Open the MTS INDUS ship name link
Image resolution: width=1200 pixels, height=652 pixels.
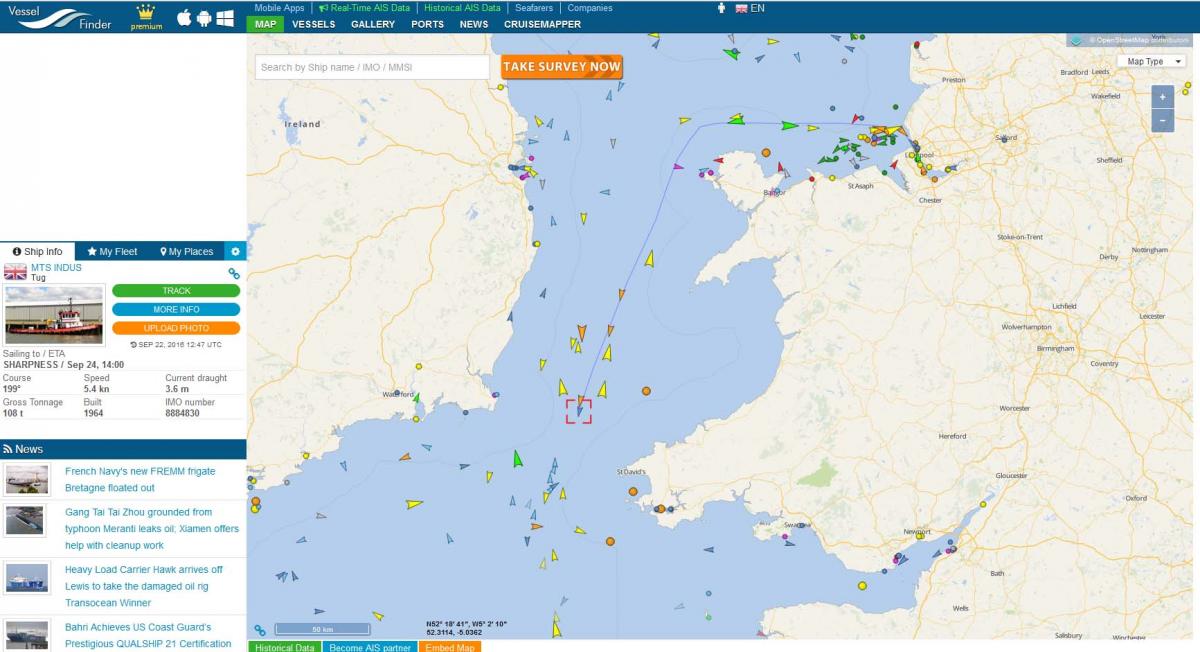pos(56,268)
